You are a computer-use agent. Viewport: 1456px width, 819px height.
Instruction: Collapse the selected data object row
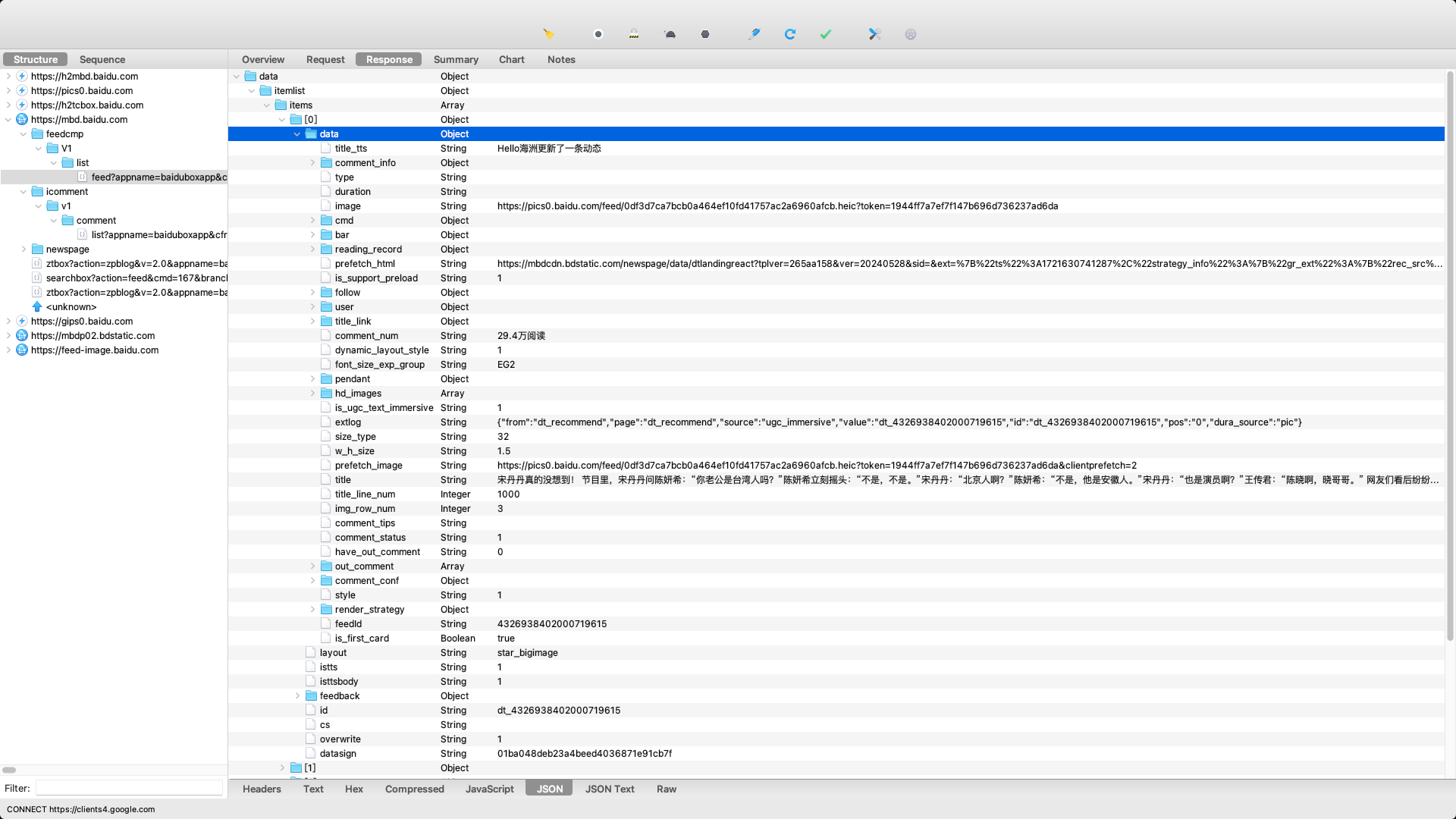coord(297,133)
